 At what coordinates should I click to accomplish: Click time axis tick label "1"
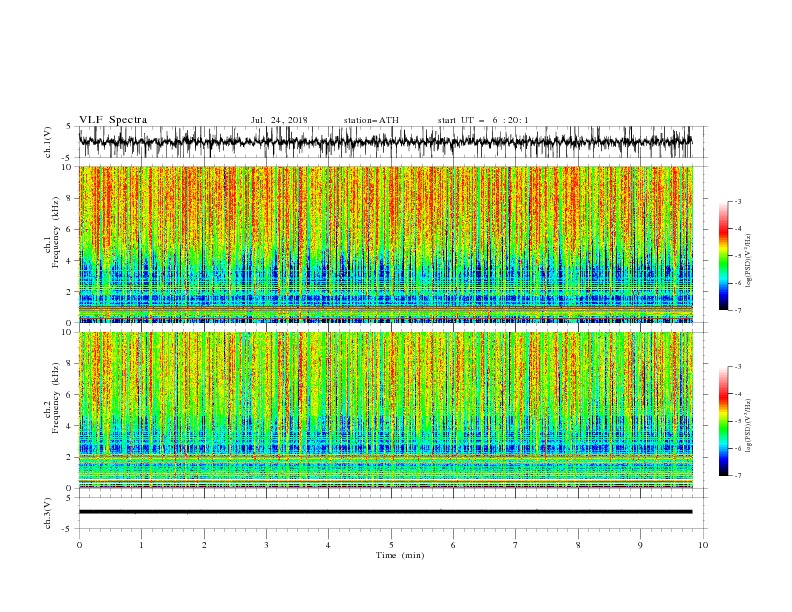click(x=141, y=545)
